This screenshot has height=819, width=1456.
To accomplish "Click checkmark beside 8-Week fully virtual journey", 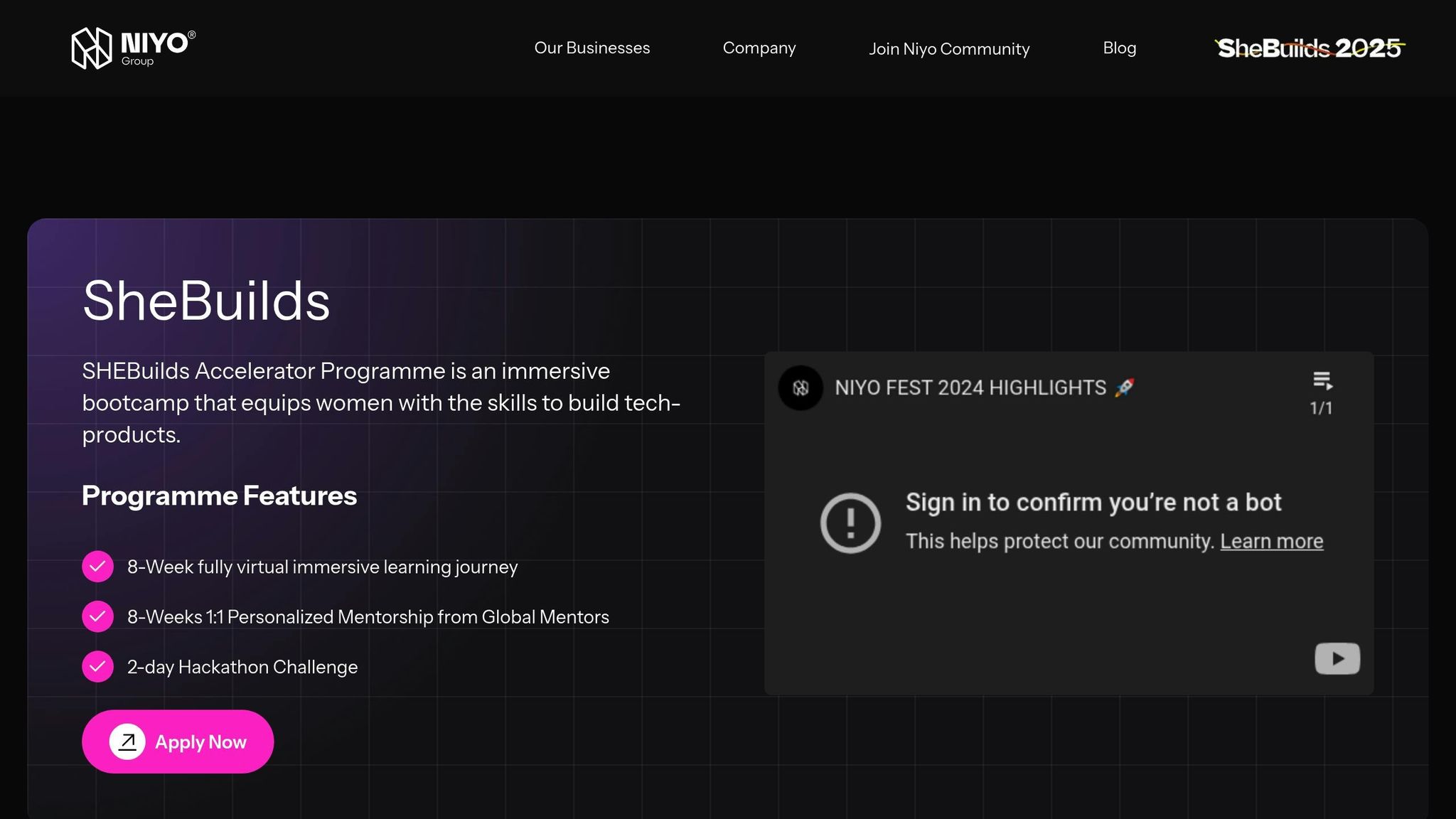I will pyautogui.click(x=97, y=567).
